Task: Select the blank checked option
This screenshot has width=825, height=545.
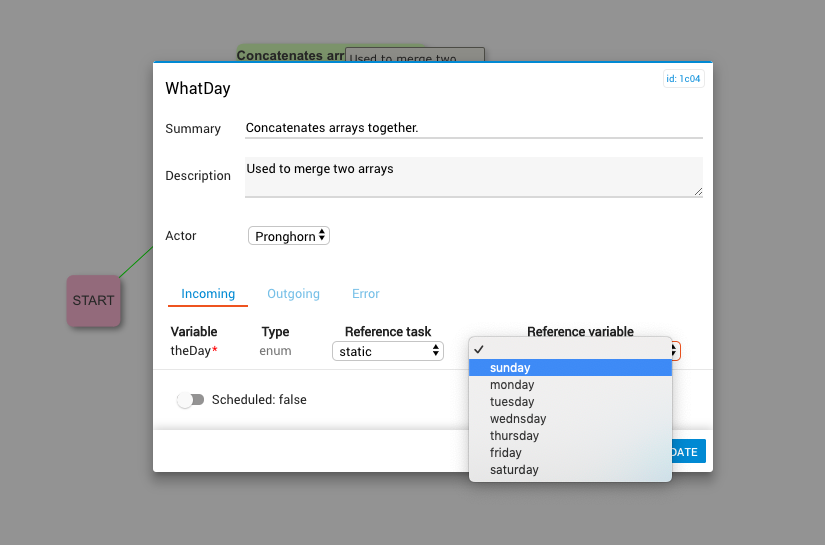Action: pos(570,349)
